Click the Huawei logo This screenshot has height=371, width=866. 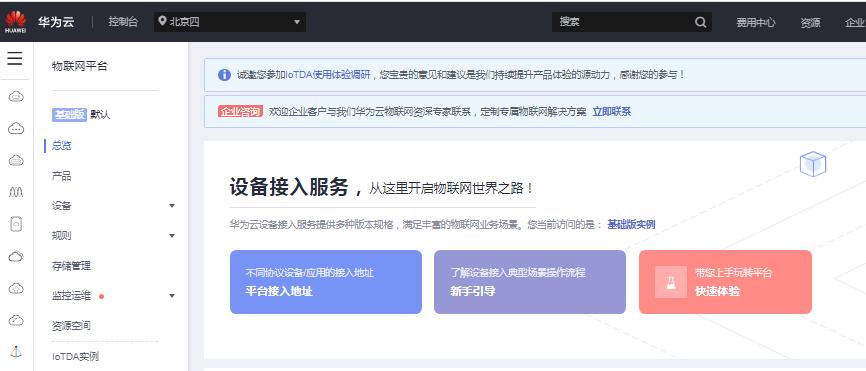coord(15,22)
